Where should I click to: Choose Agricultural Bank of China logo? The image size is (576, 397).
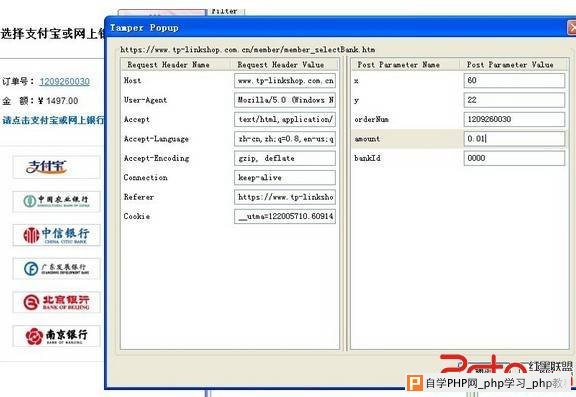(x=56, y=201)
